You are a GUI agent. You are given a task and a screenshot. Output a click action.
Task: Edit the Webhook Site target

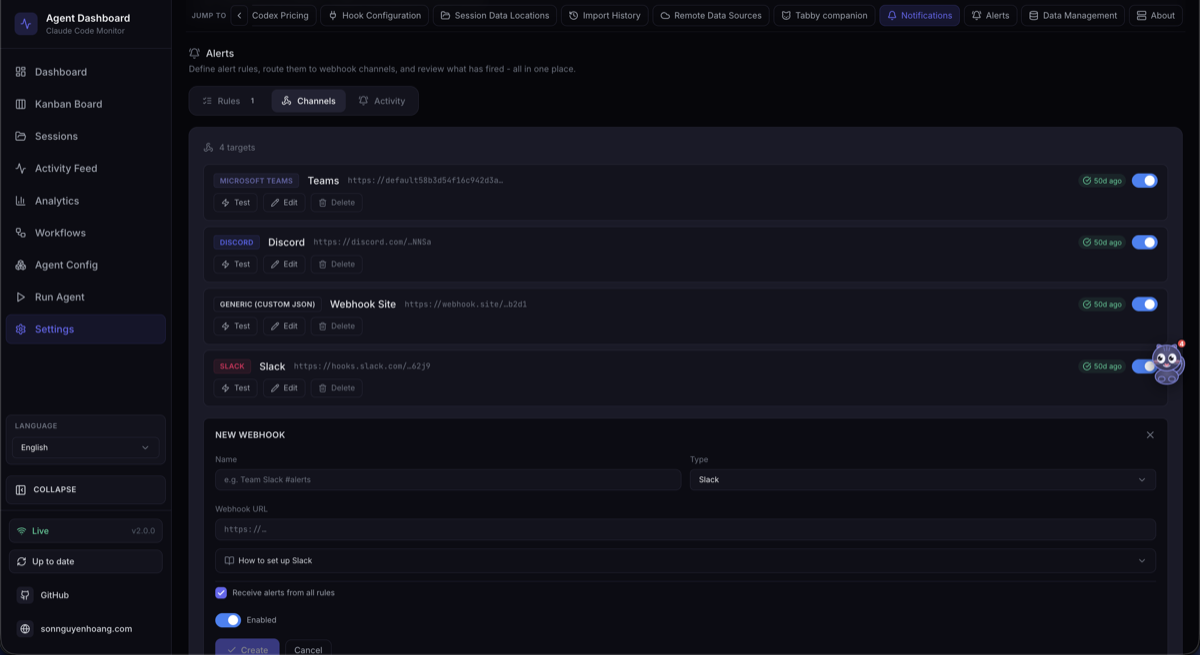click(x=284, y=326)
